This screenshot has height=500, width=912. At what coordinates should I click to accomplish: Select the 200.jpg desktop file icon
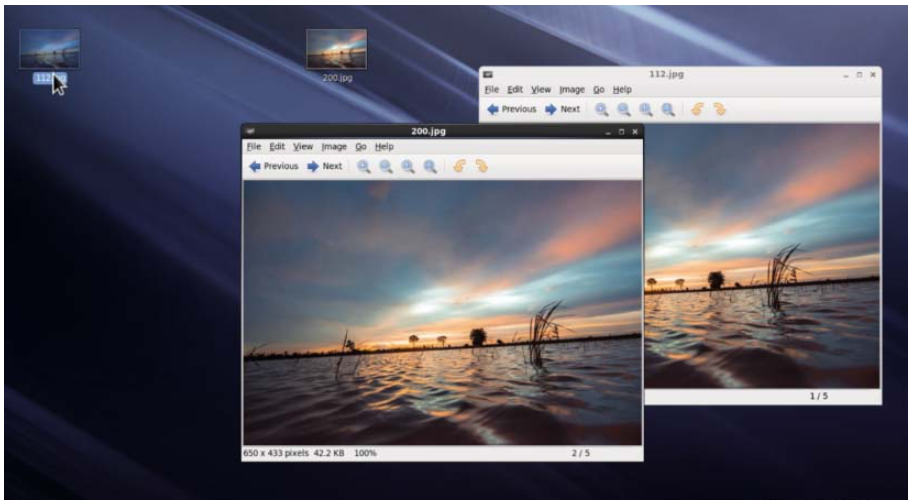tap(337, 49)
